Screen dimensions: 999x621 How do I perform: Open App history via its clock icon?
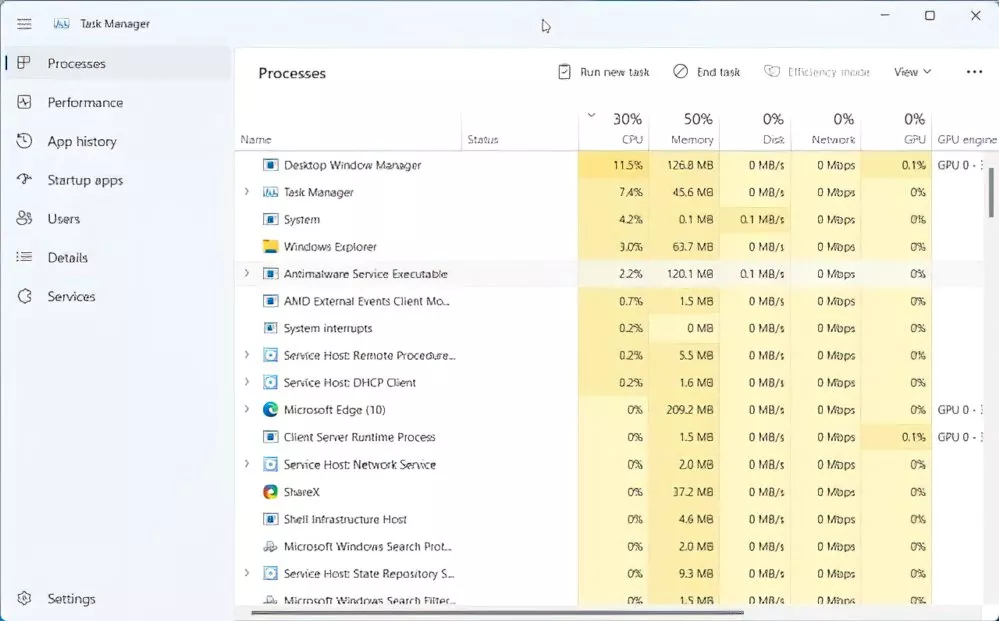24,141
